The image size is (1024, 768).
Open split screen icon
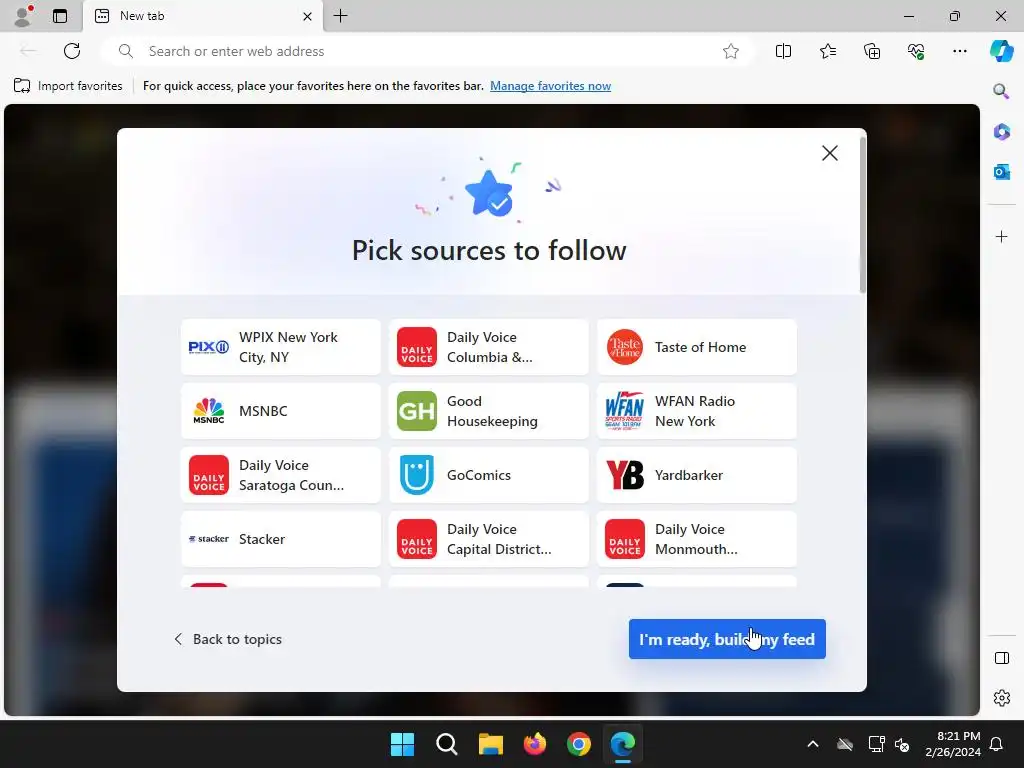click(783, 51)
